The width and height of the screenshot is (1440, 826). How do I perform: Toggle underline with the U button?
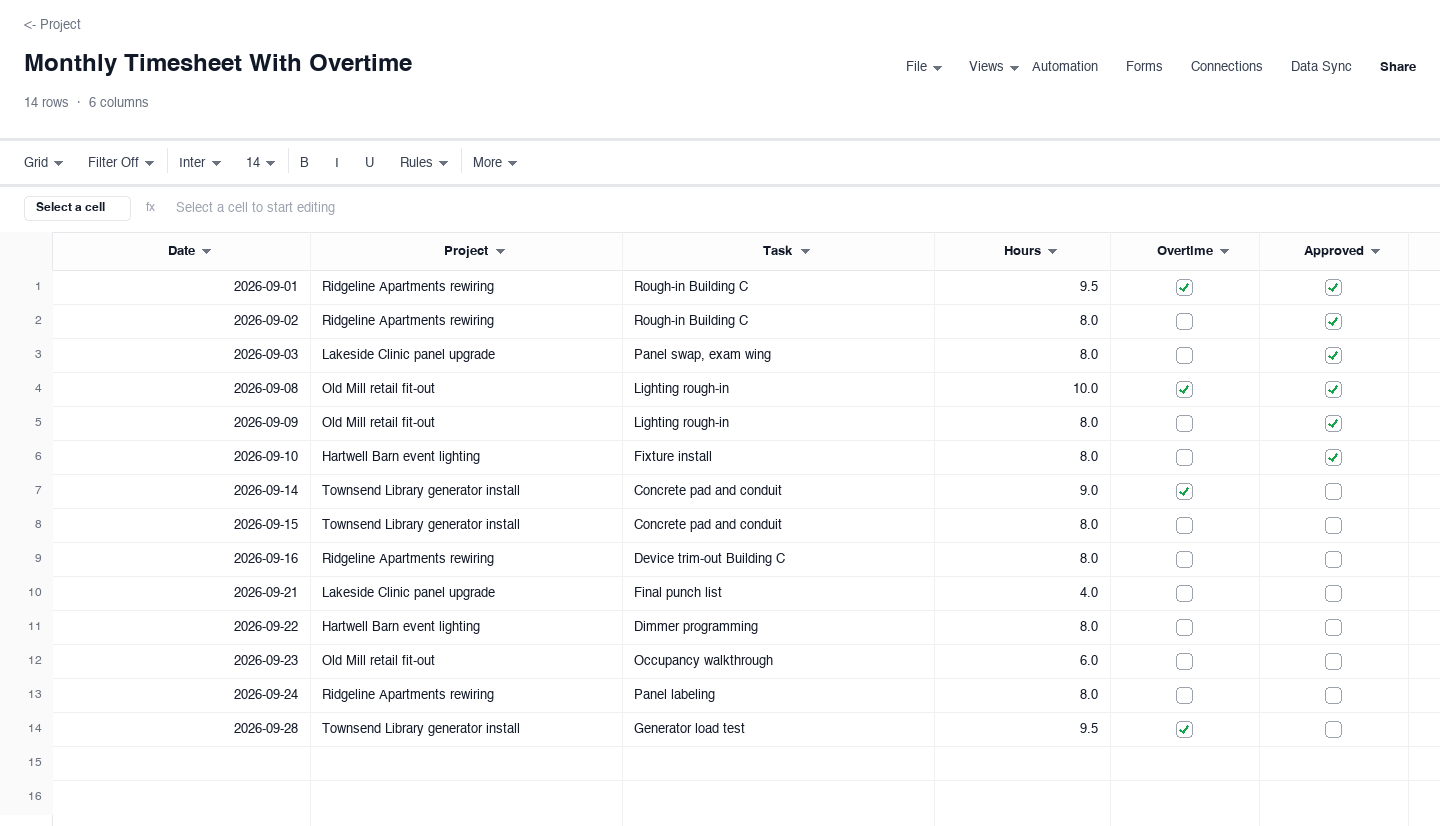[x=369, y=162]
